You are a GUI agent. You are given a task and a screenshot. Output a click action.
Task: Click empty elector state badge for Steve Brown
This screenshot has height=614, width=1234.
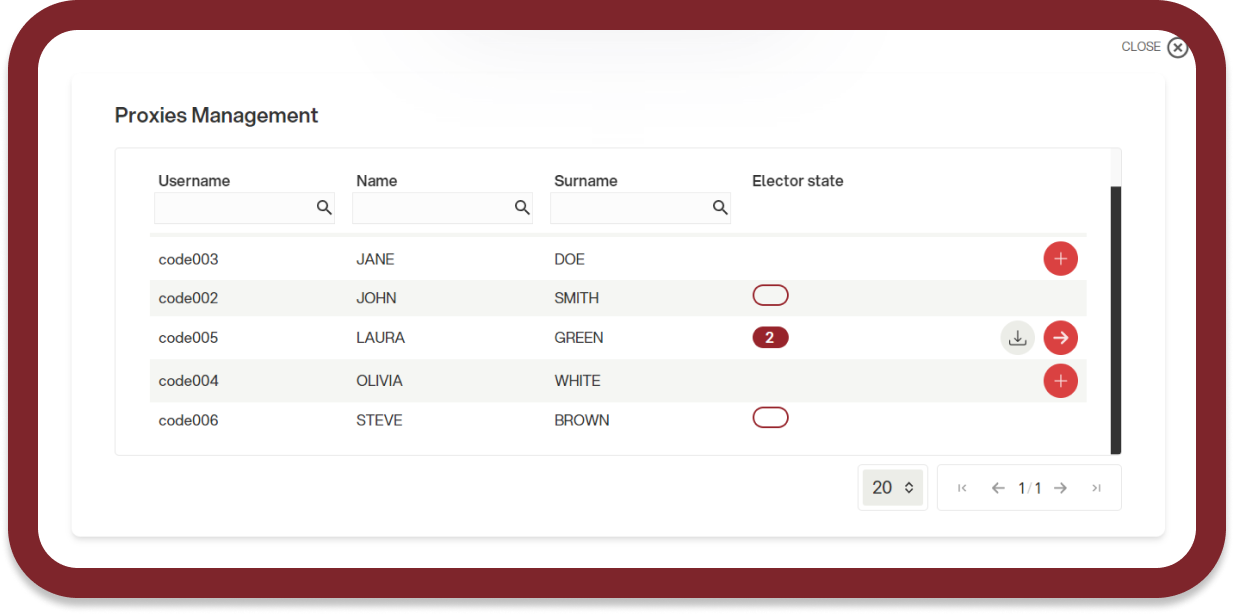pos(770,418)
